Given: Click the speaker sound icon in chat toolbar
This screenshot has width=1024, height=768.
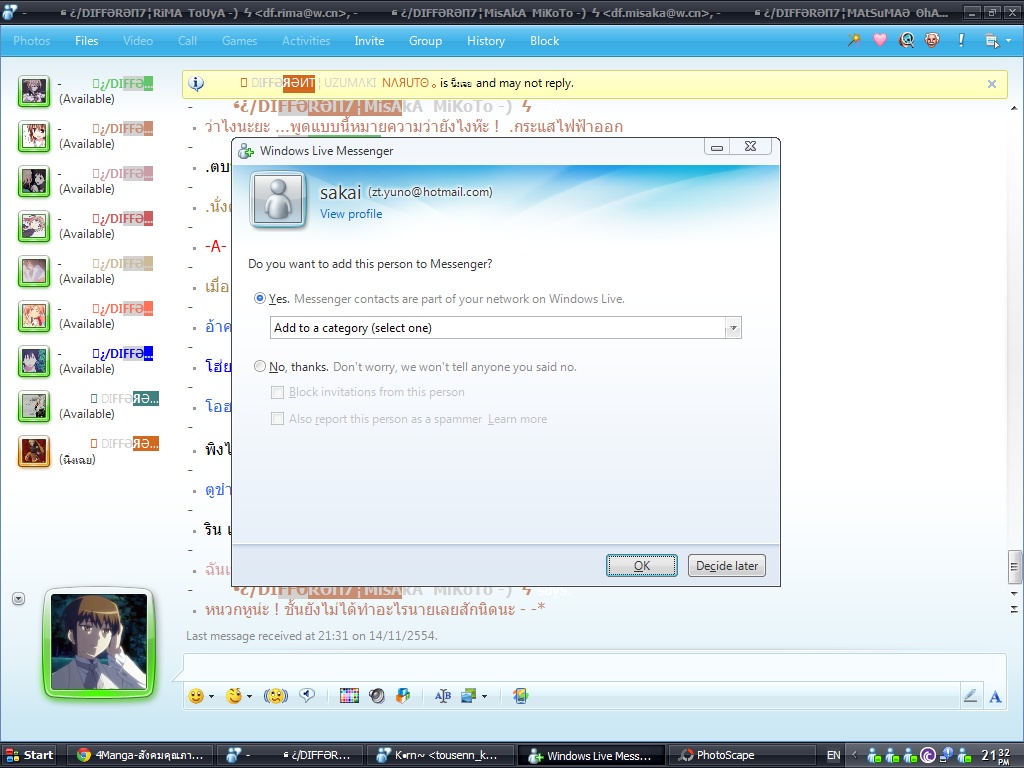Looking at the screenshot, I should click(x=377, y=696).
